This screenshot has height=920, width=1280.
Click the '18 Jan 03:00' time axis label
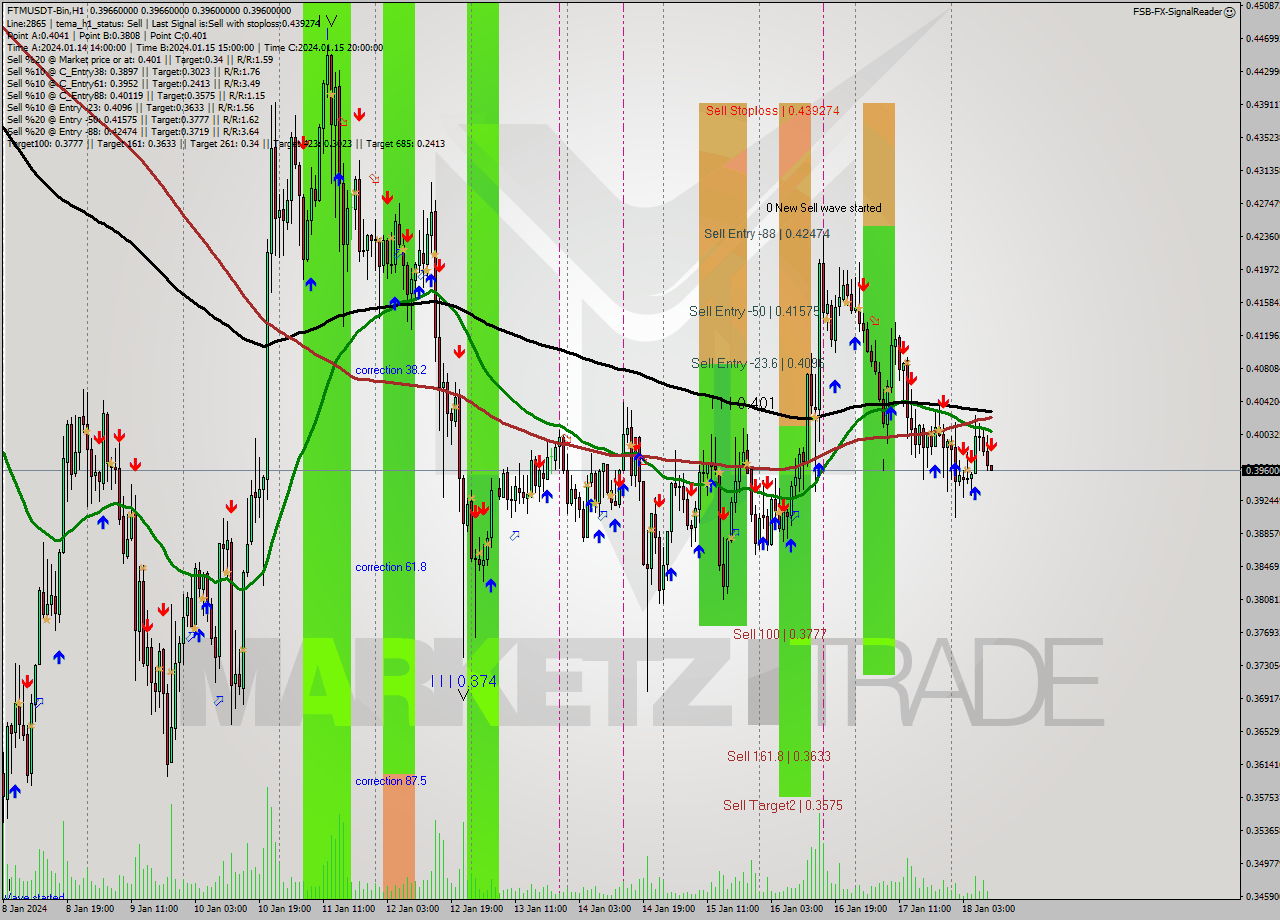pyautogui.click(x=989, y=910)
